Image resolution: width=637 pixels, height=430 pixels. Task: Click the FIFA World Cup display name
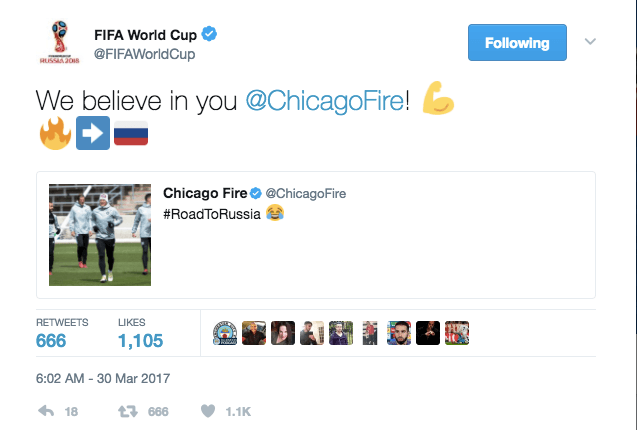click(143, 34)
